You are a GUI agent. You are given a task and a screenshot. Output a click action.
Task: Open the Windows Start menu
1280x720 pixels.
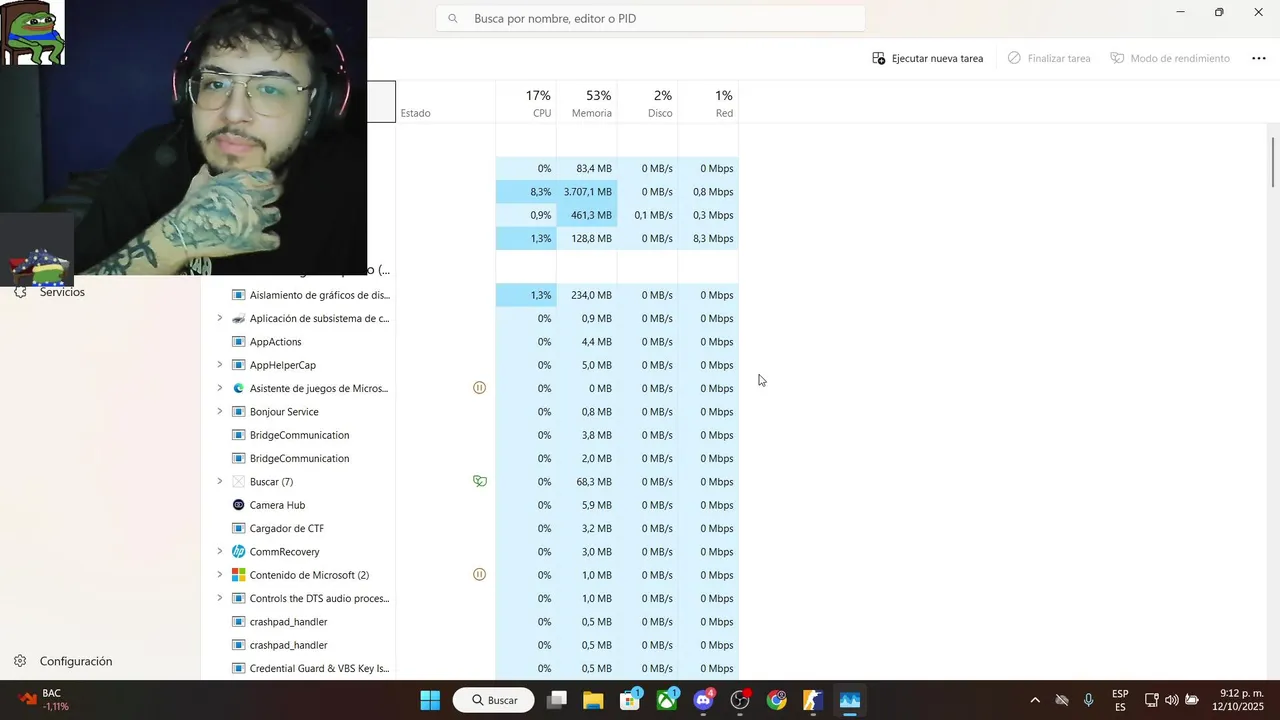[430, 700]
